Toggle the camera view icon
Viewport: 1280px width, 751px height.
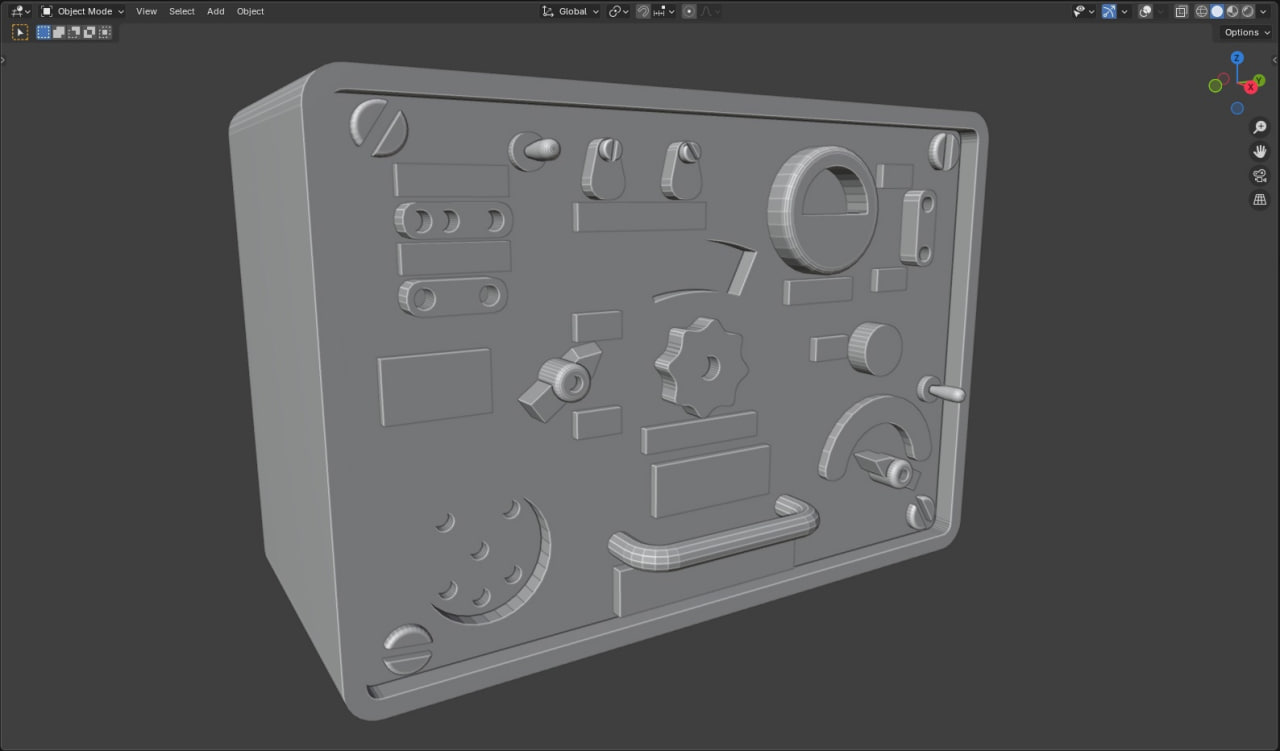1260,175
